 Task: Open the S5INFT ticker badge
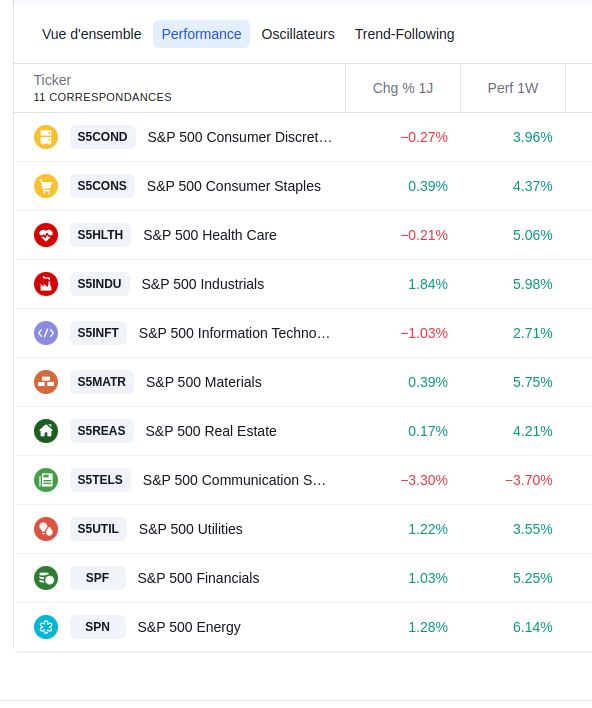coord(98,333)
